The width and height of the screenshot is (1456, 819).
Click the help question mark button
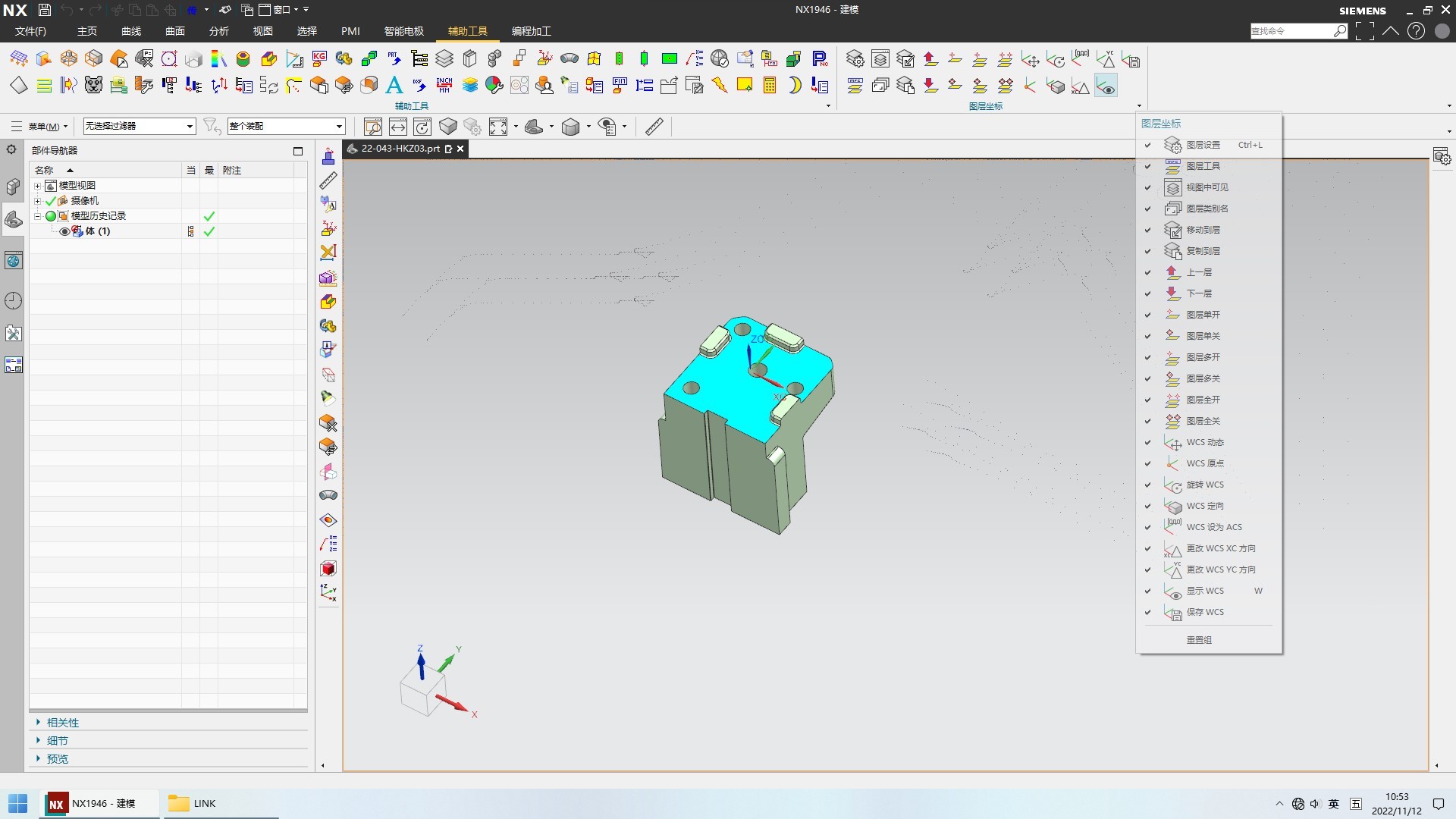click(x=1416, y=31)
